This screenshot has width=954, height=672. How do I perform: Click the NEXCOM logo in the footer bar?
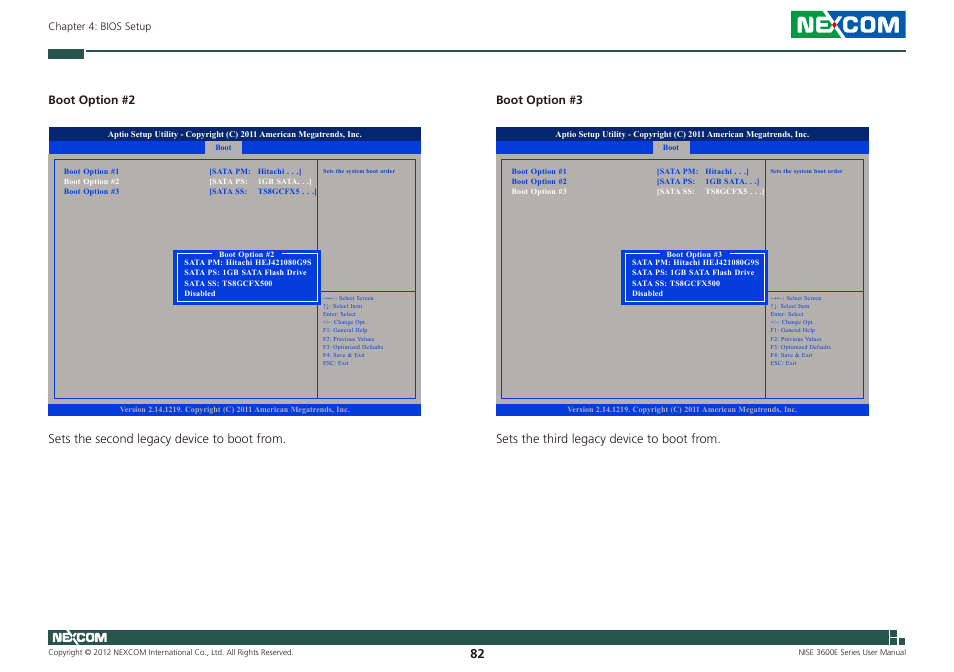pos(80,637)
